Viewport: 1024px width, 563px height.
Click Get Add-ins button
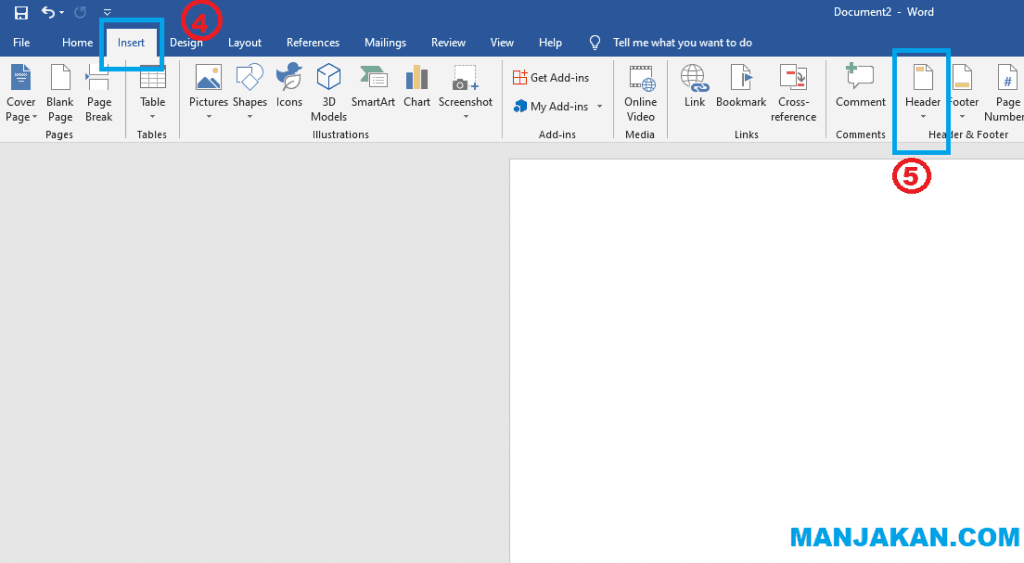551,78
